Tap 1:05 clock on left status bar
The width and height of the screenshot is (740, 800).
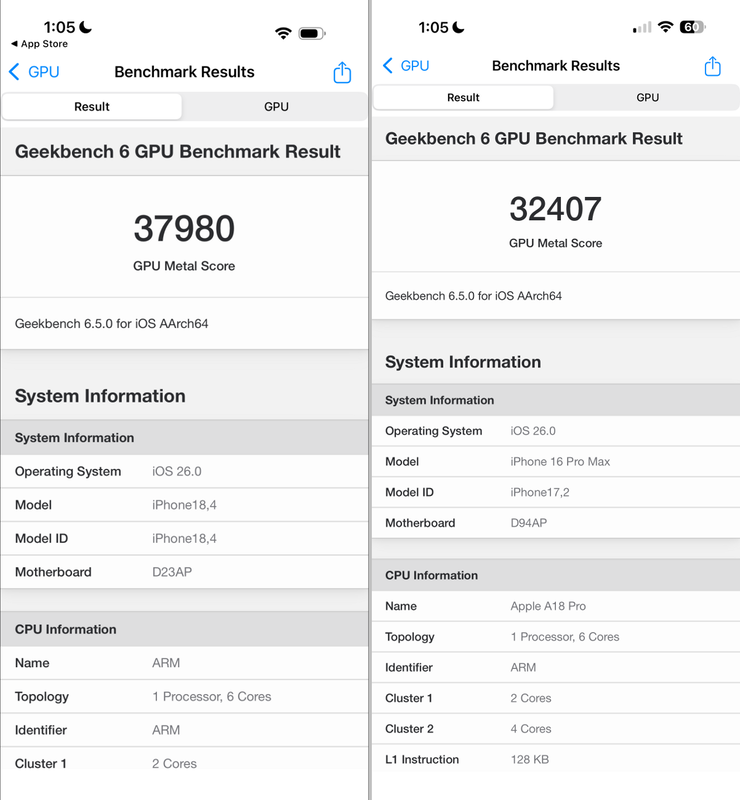(x=59, y=27)
